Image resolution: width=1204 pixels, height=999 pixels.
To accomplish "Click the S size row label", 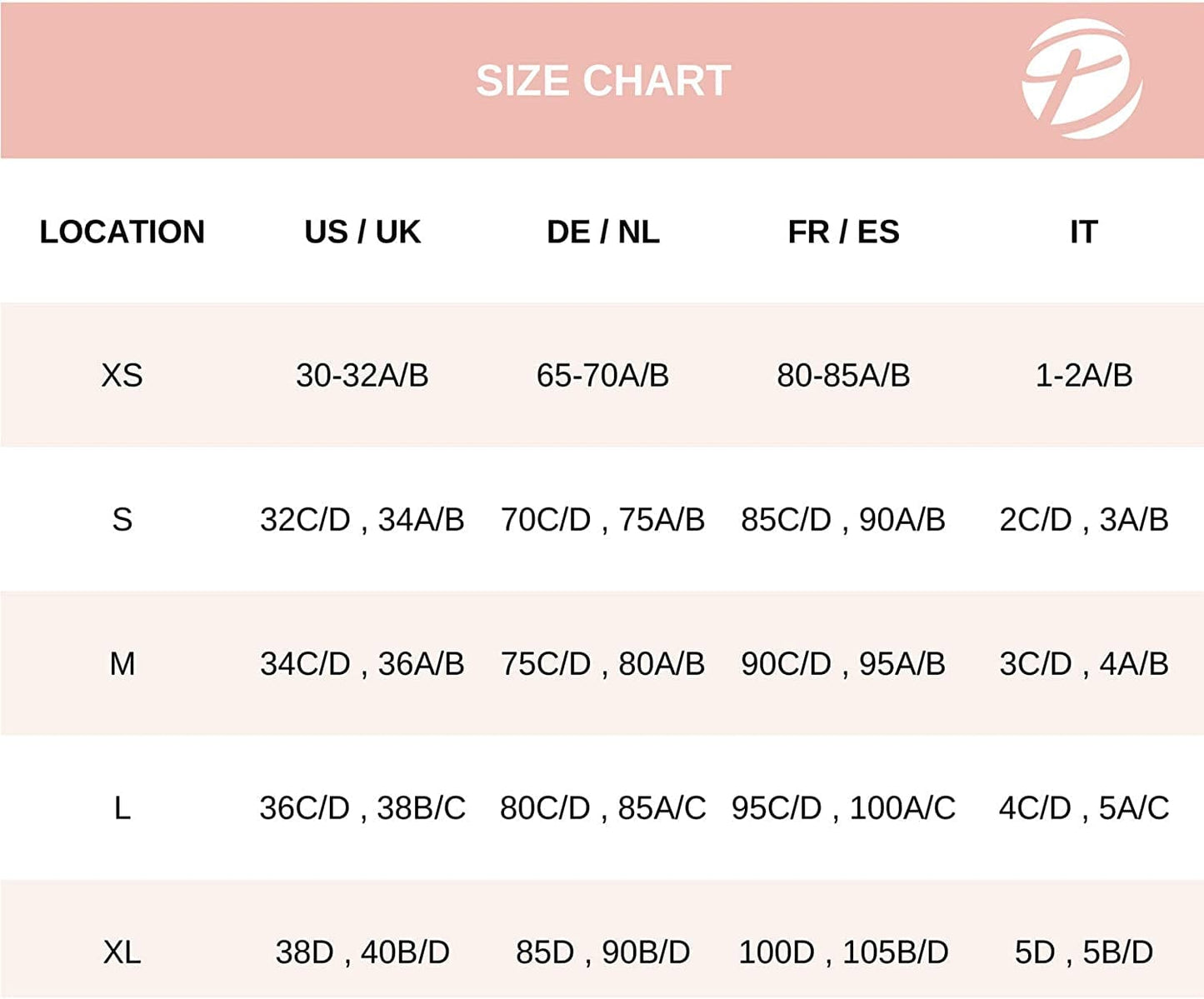I will click(122, 520).
